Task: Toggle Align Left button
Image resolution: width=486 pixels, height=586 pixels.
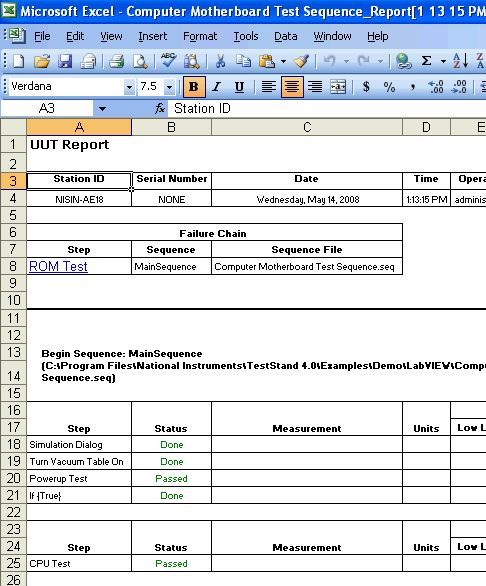Action: (x=268, y=87)
